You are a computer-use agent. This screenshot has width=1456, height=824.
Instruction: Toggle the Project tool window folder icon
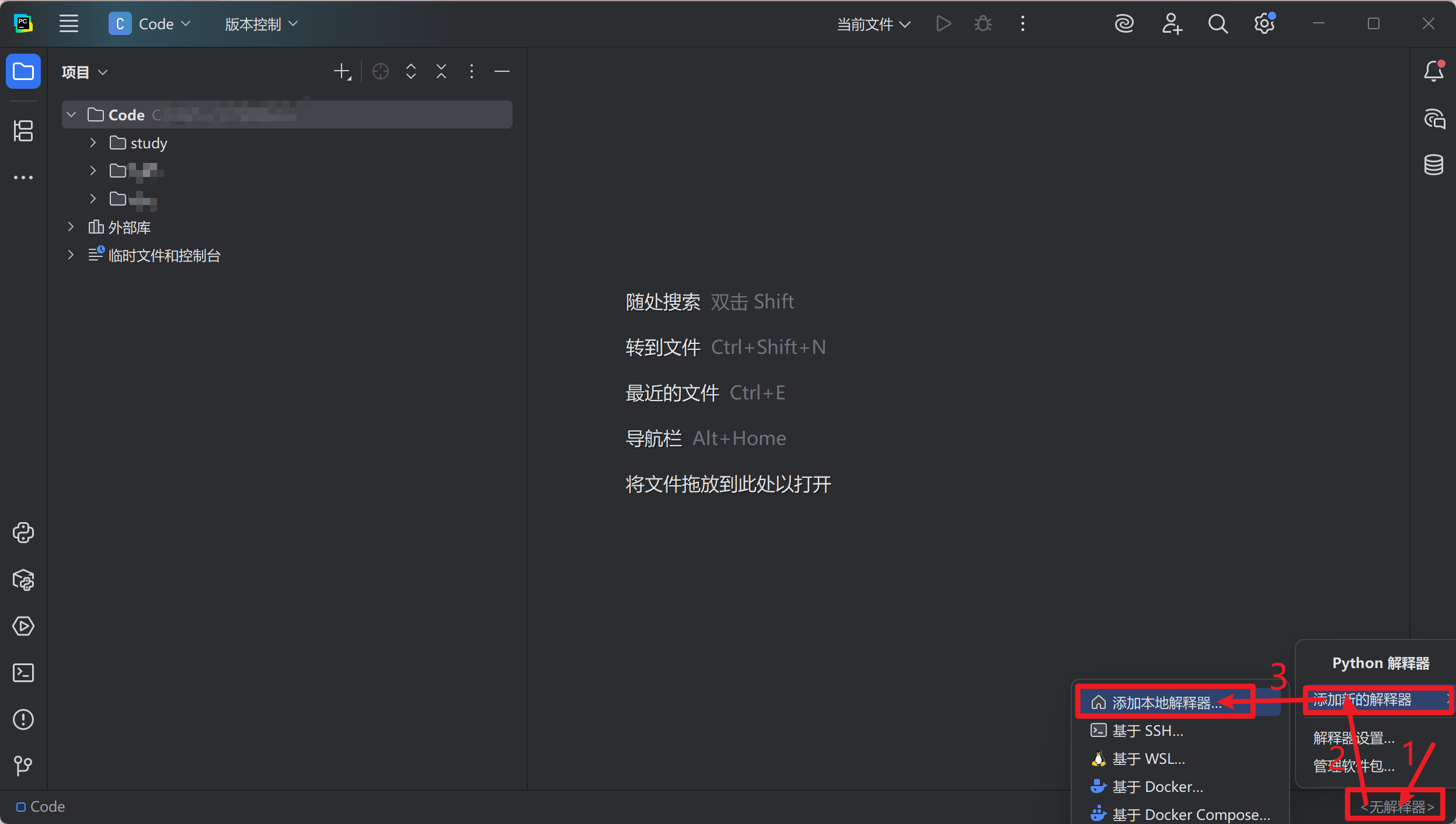click(23, 72)
